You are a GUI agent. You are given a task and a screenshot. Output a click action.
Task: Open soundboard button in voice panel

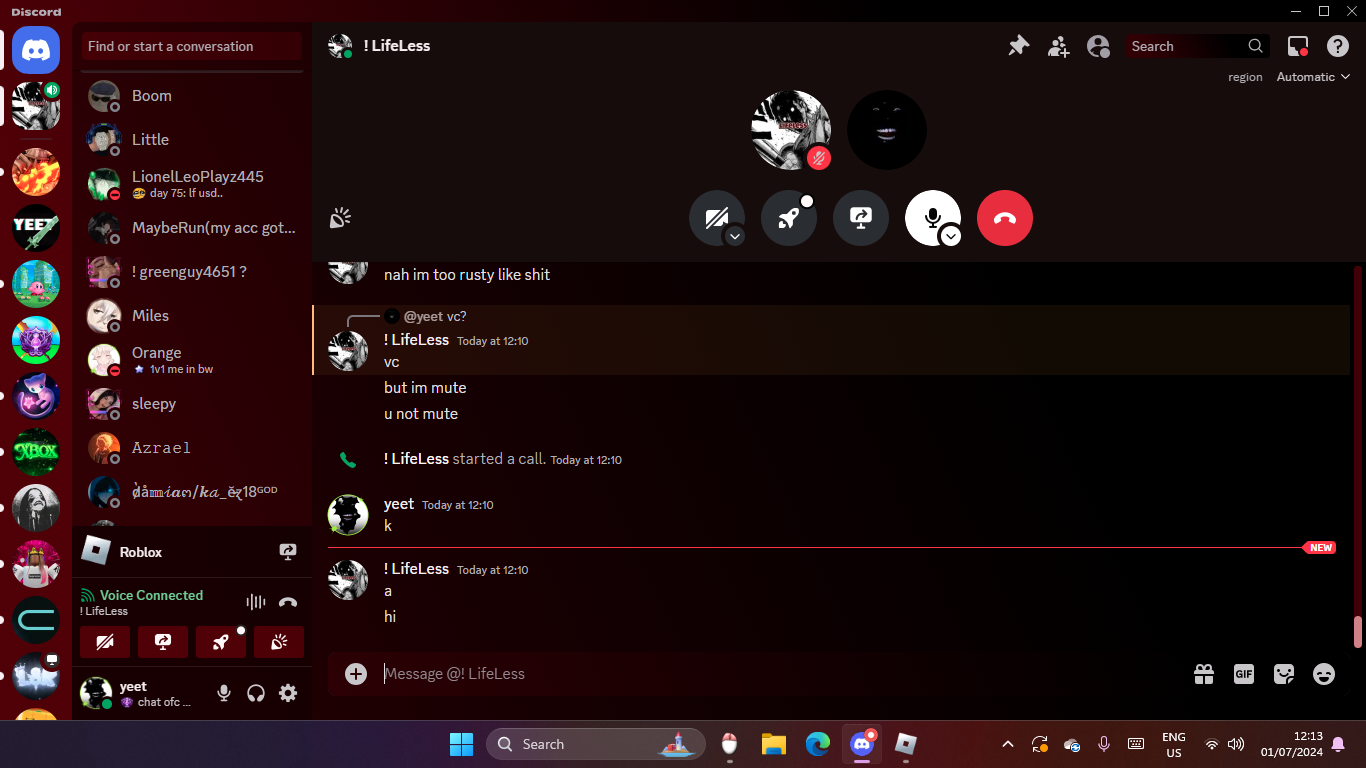tap(279, 642)
